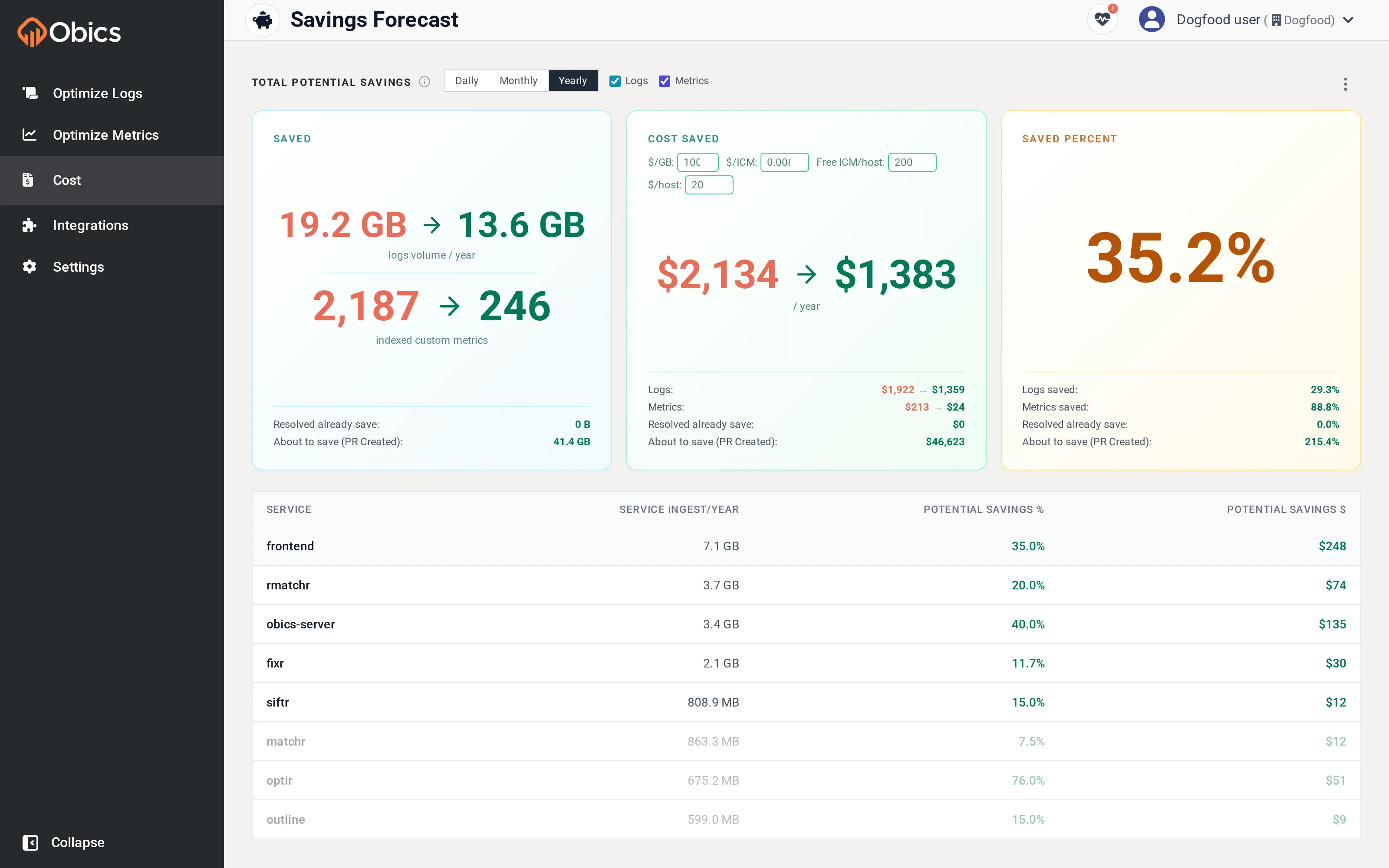Click the $/host input field
This screenshot has height=868, width=1389.
click(709, 185)
